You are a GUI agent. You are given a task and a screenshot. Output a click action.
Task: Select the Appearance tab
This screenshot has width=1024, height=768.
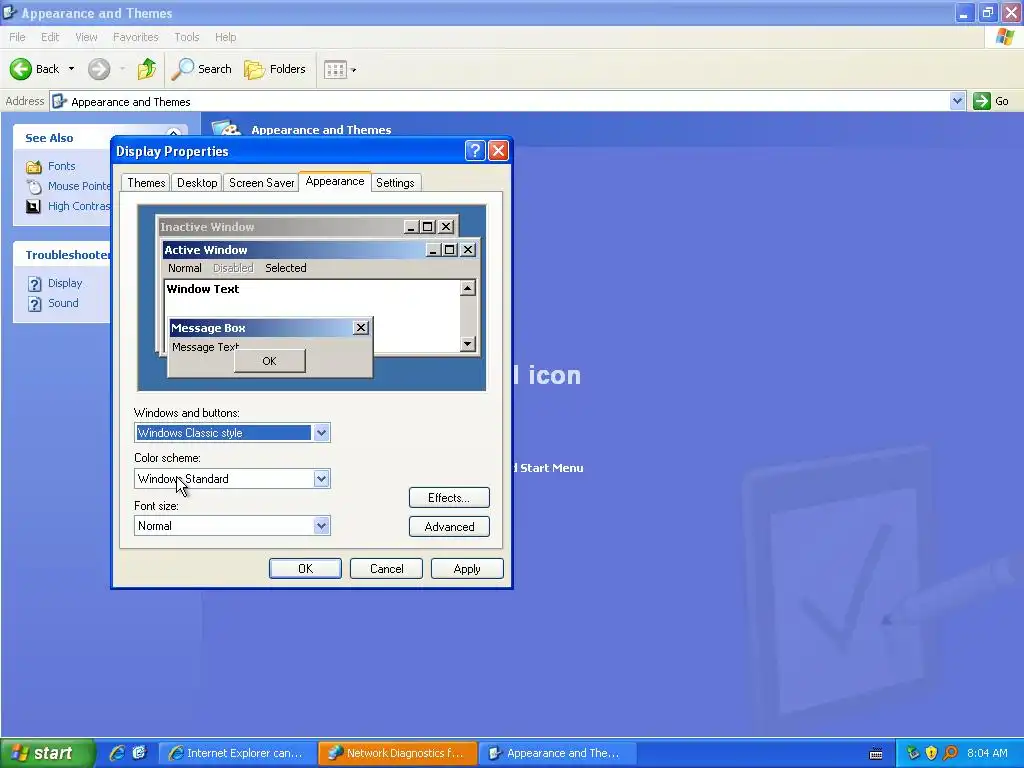pyautogui.click(x=334, y=182)
